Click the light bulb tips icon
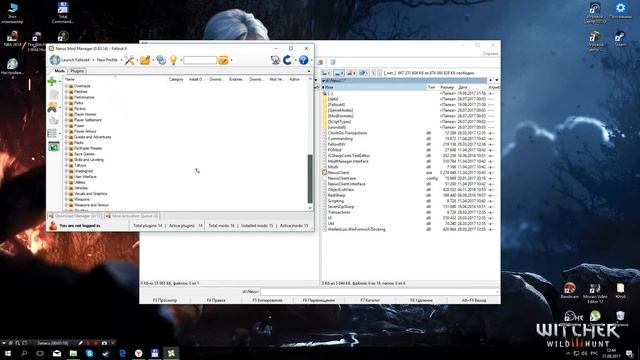Screen dimensions: 640x360 click(173, 60)
